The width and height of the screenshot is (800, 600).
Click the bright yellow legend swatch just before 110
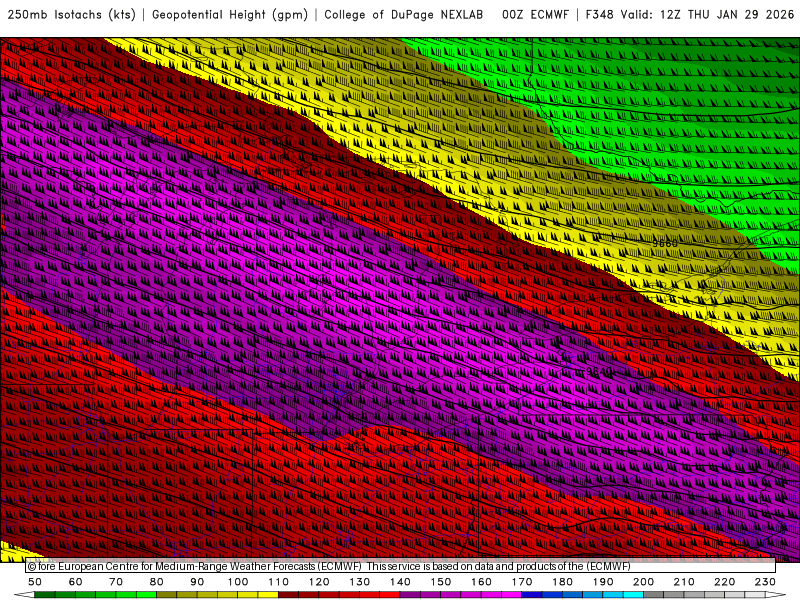268,595
